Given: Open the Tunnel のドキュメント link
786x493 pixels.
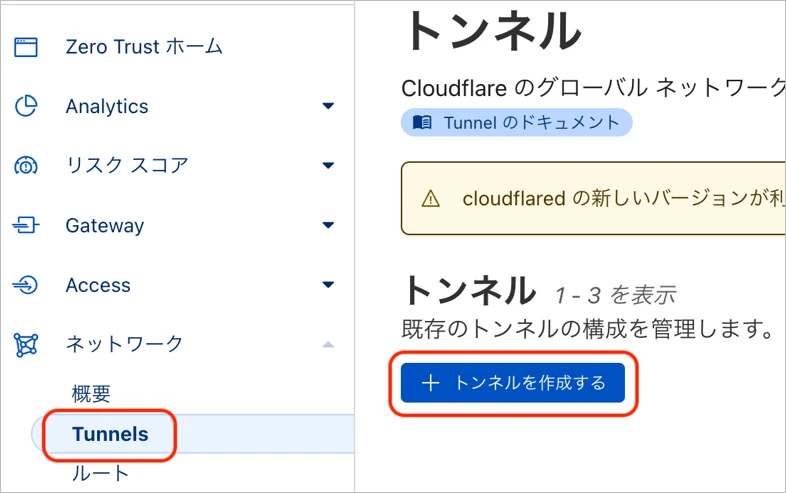Looking at the screenshot, I should [x=530, y=122].
